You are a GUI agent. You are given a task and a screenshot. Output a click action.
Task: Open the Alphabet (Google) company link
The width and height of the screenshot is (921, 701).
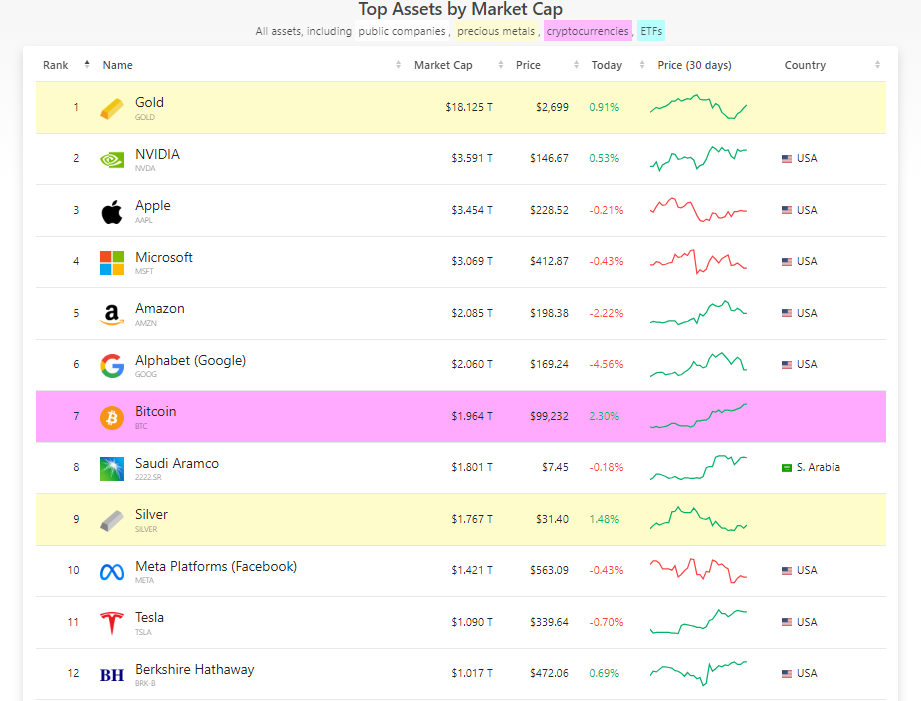(190, 360)
